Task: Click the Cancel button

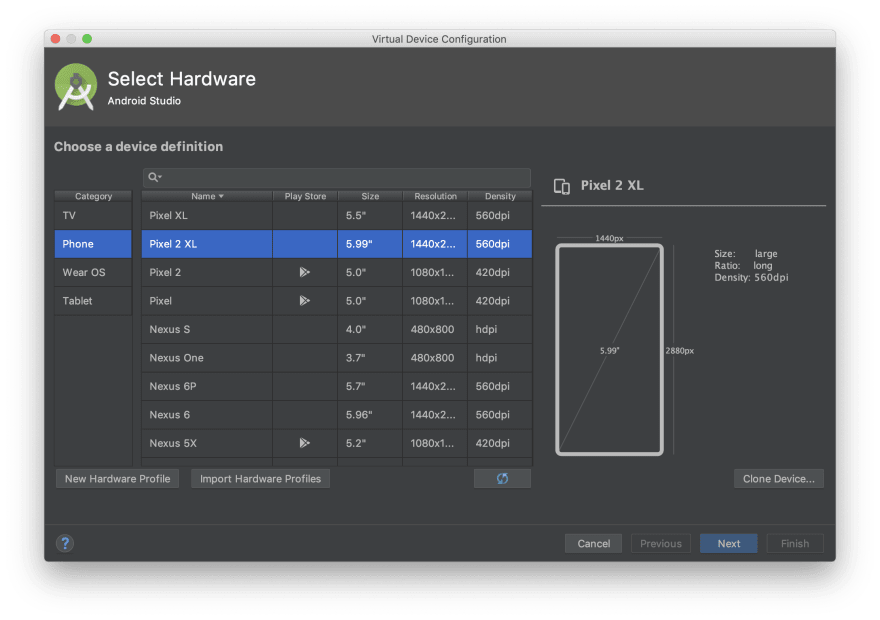Action: pos(593,543)
